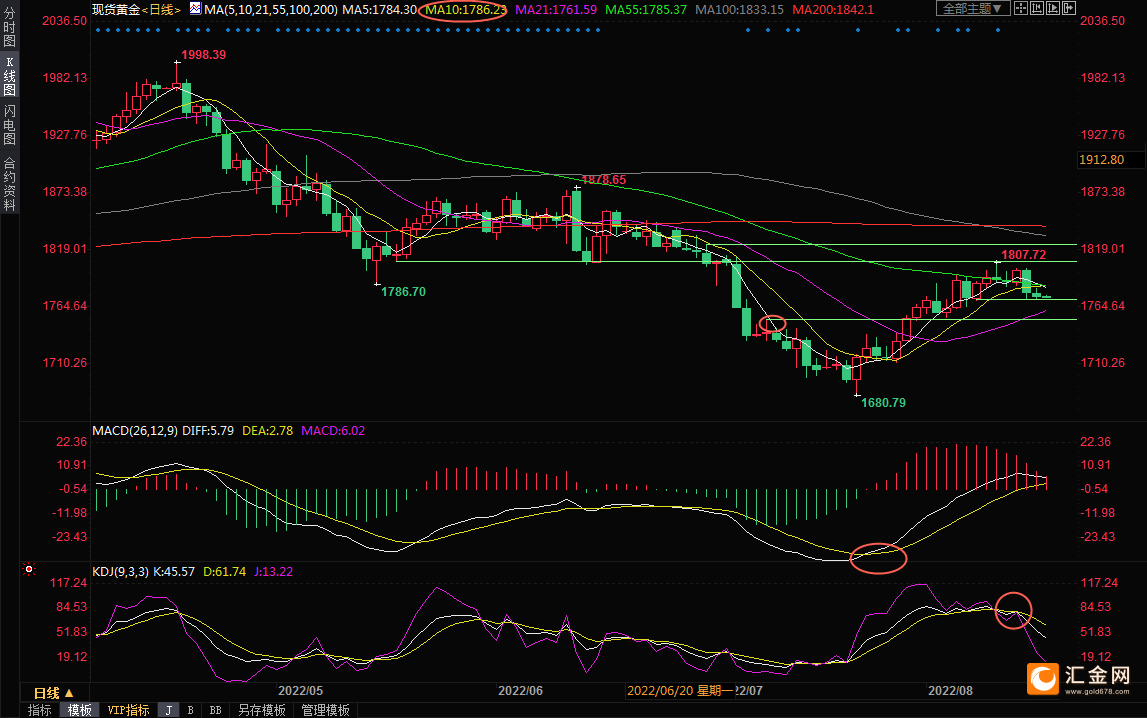Select the K线图 side tab
The width and height of the screenshot is (1147, 718).
tap(9, 76)
